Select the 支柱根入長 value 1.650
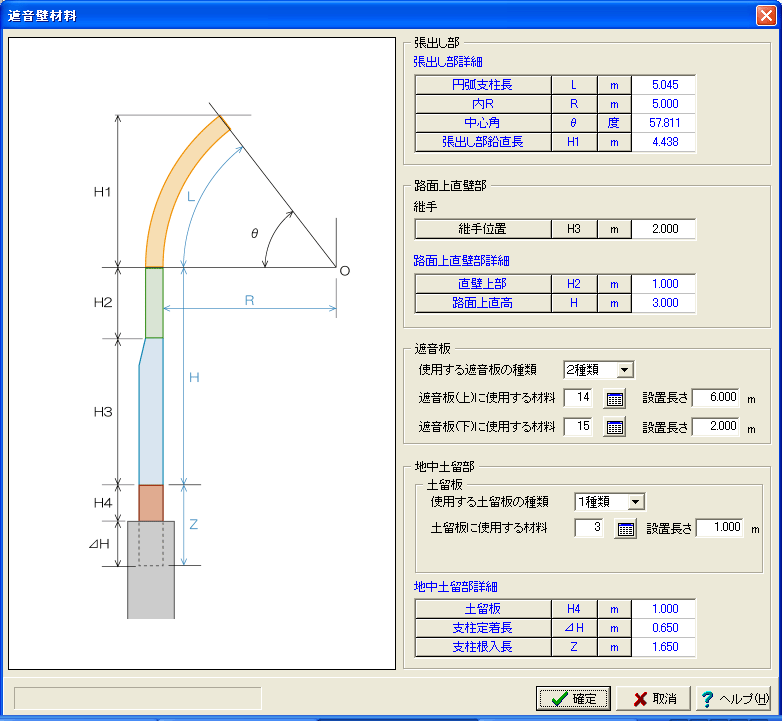782x721 pixels. click(x=664, y=647)
